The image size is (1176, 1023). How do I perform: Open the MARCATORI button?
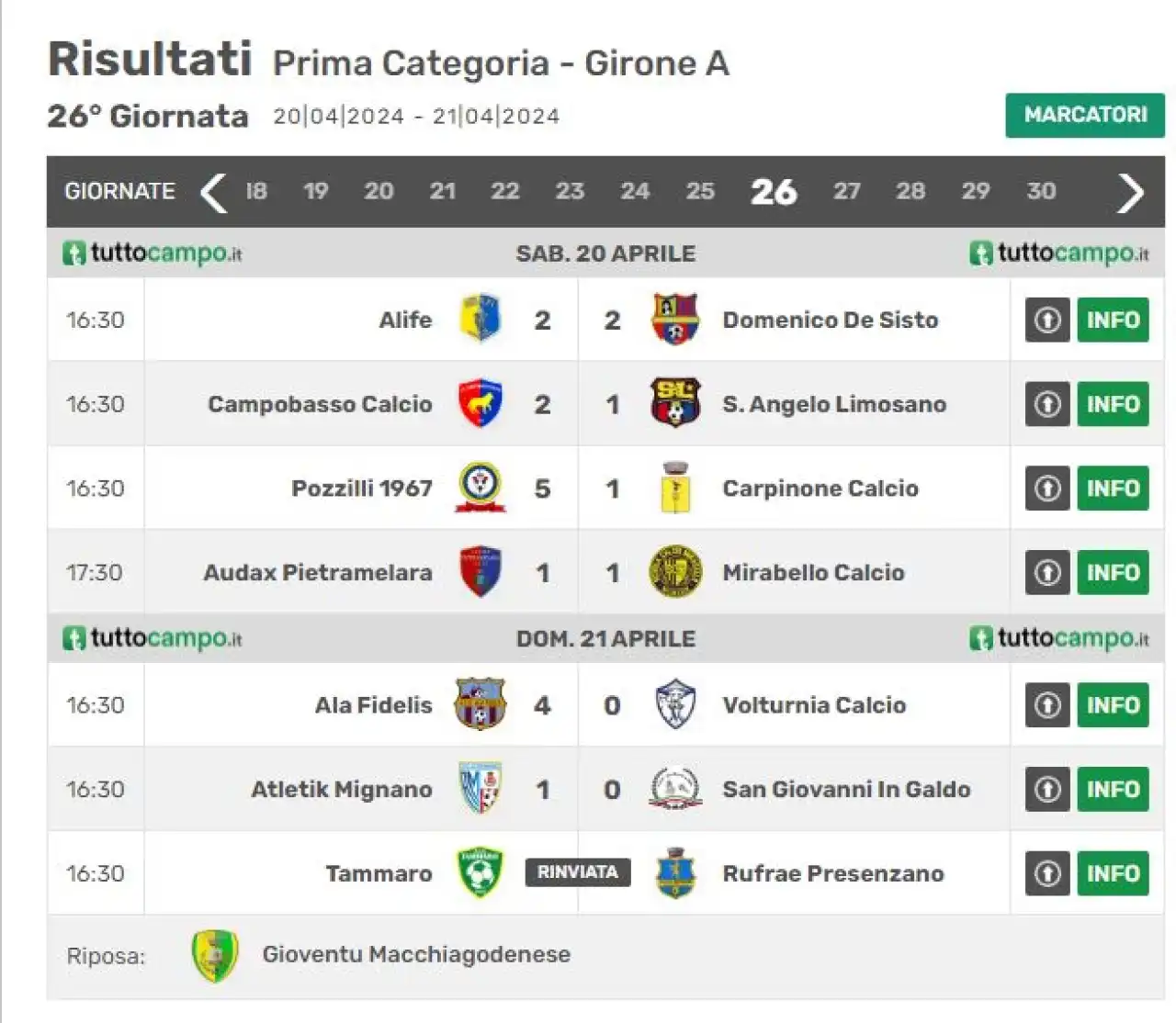tap(1085, 115)
